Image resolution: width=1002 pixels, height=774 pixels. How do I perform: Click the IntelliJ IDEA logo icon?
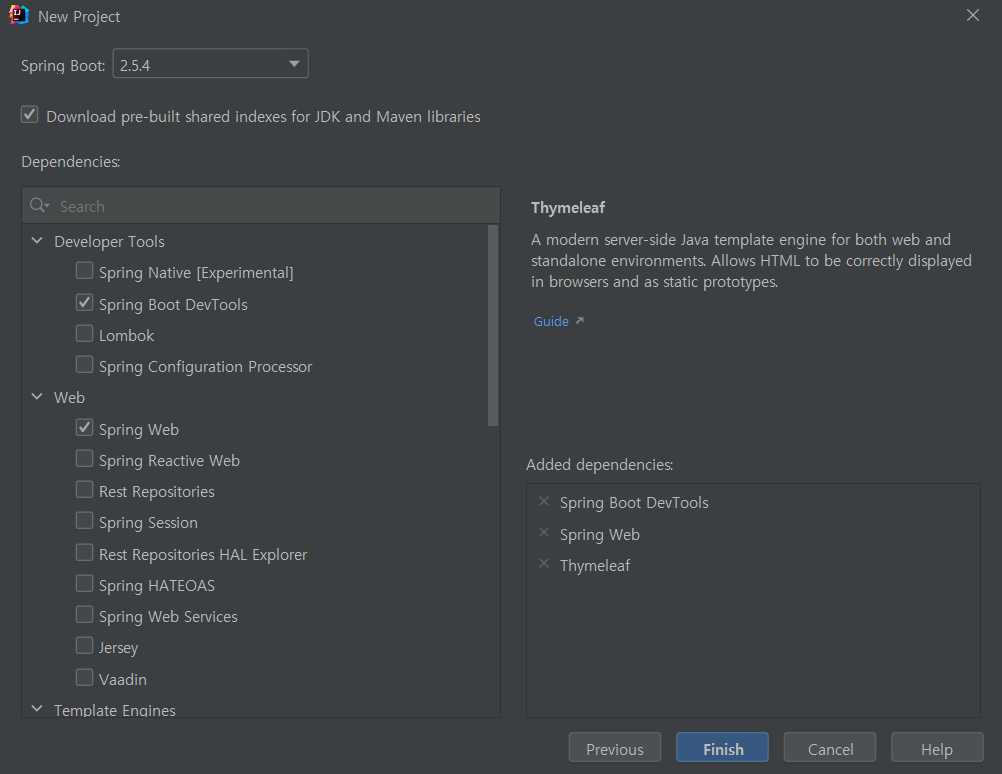click(x=19, y=15)
